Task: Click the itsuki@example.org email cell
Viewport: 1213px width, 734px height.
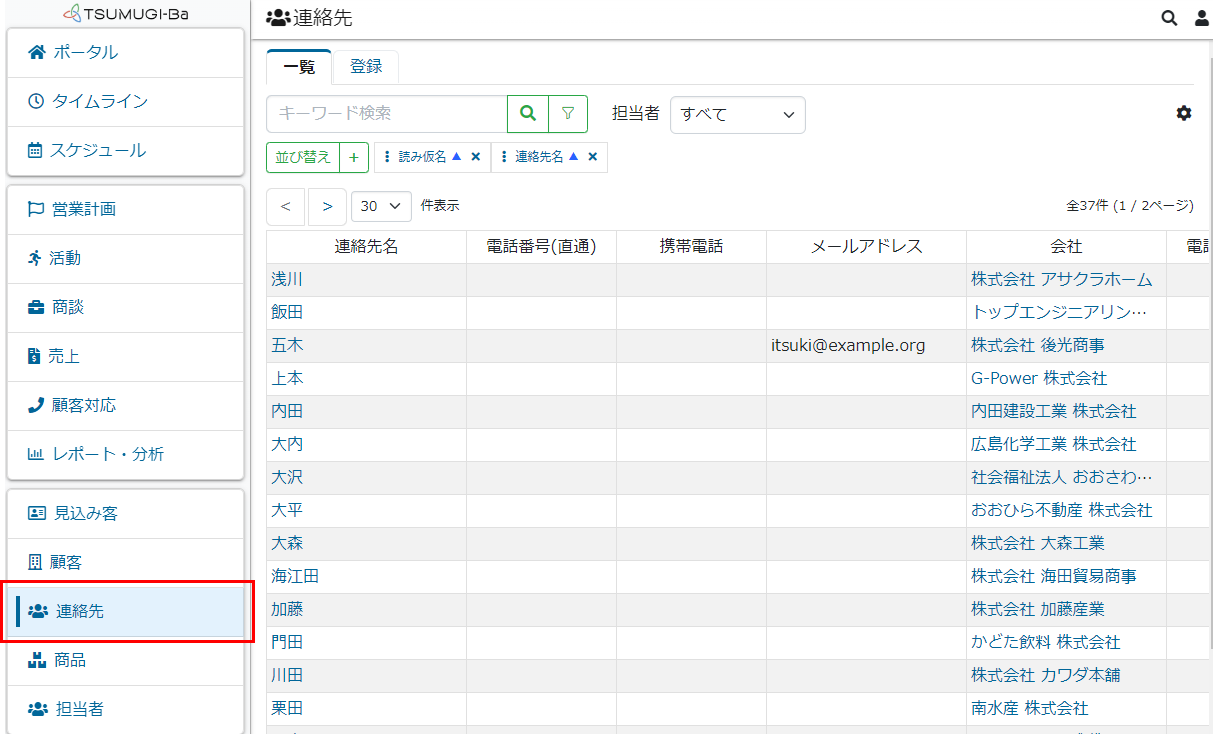Action: pyautogui.click(x=866, y=346)
